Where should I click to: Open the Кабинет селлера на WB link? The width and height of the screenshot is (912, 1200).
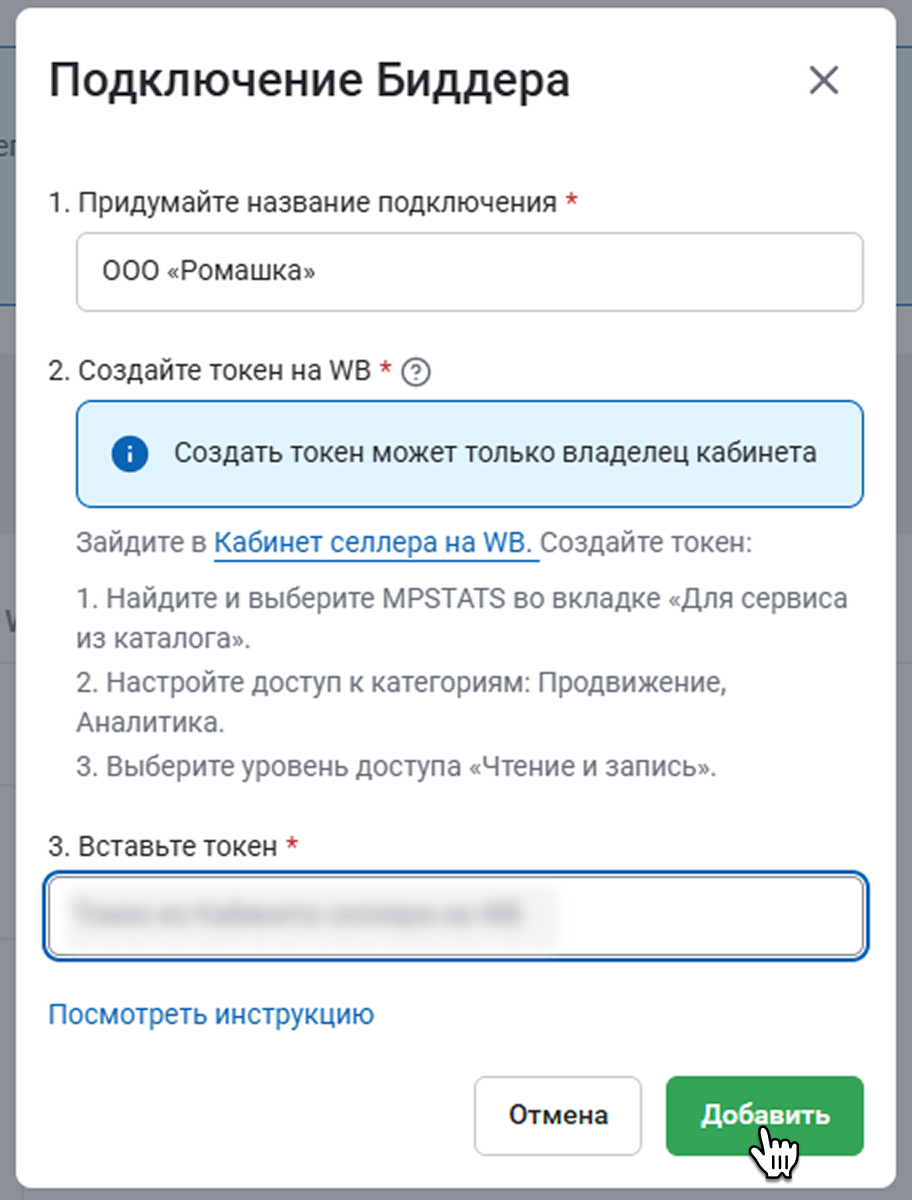point(376,544)
